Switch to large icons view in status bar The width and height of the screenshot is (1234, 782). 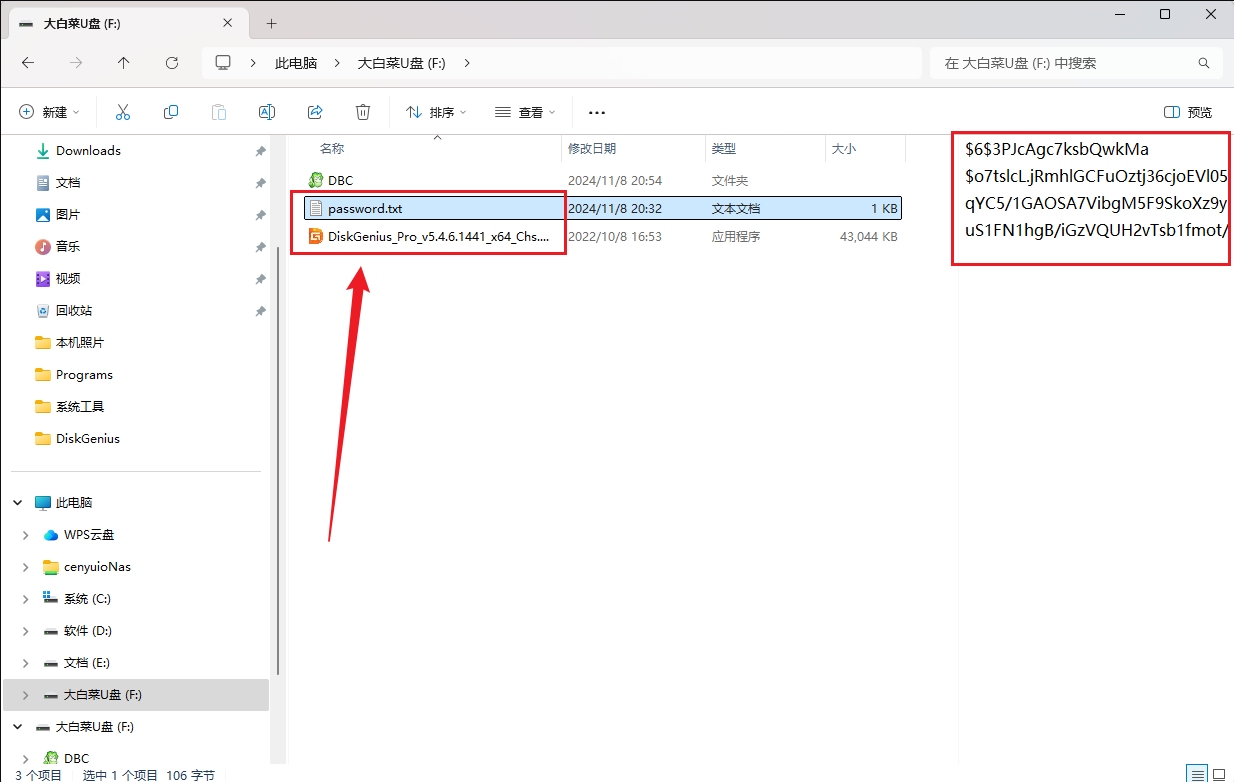pyautogui.click(x=1218, y=774)
